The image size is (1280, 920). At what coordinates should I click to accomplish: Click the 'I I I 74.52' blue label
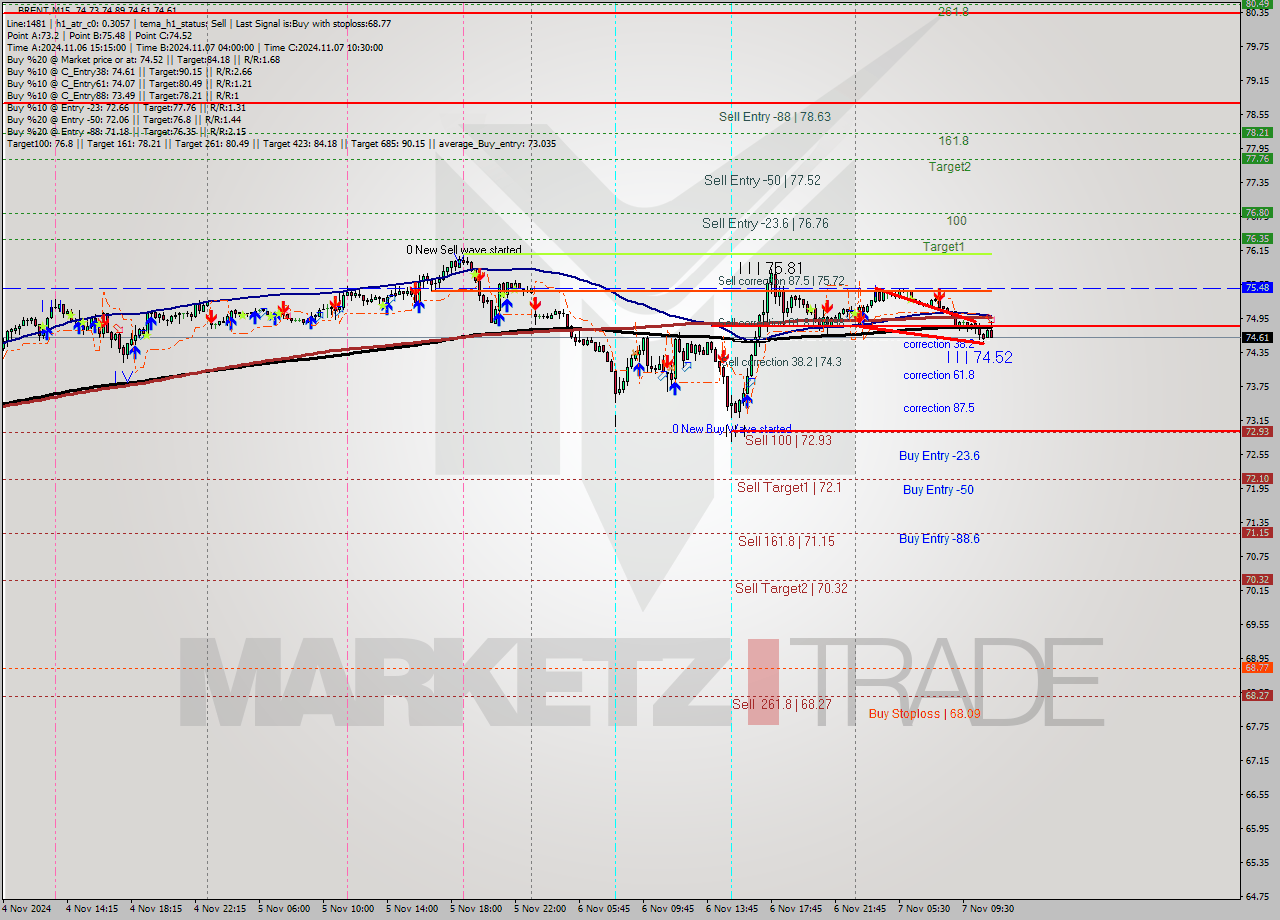(x=980, y=357)
